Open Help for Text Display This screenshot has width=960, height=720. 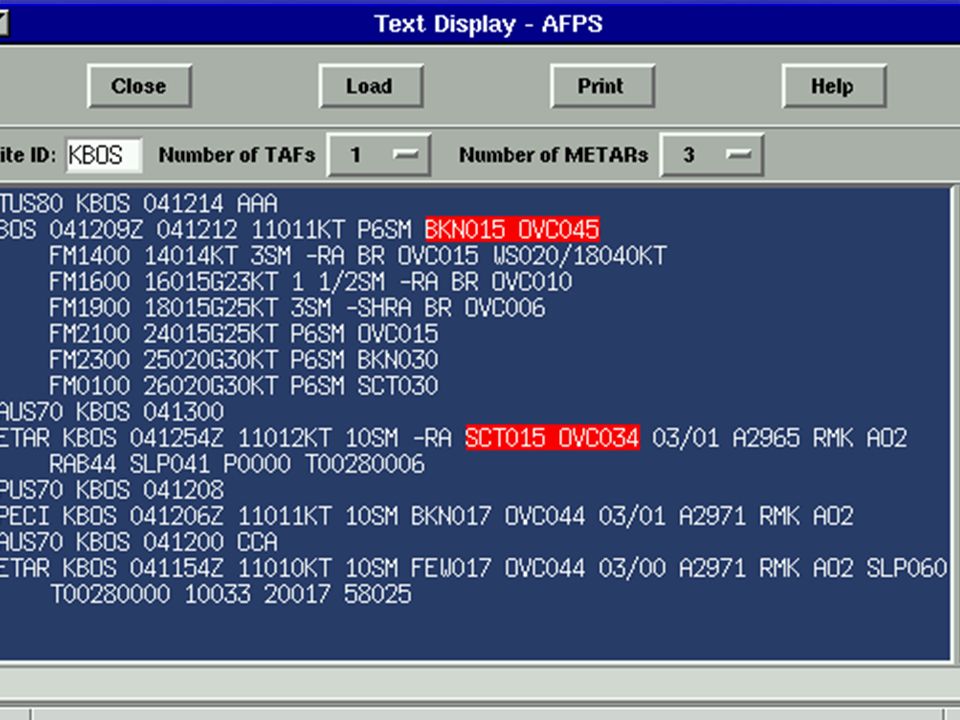[x=834, y=86]
